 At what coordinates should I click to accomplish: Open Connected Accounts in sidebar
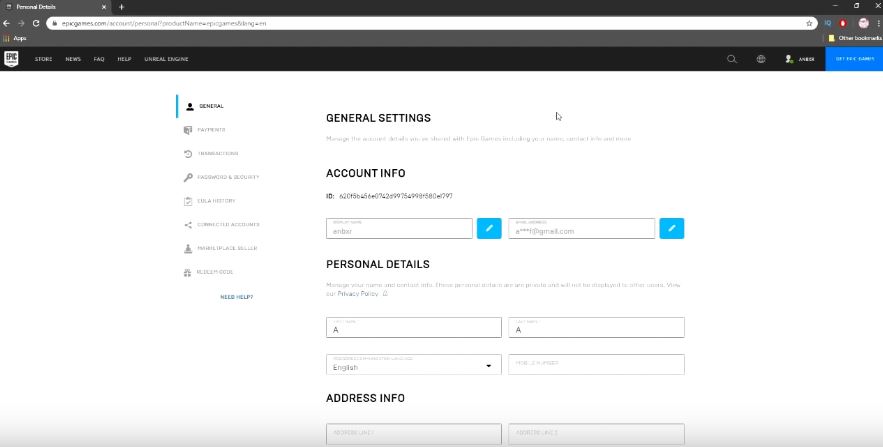click(x=228, y=225)
